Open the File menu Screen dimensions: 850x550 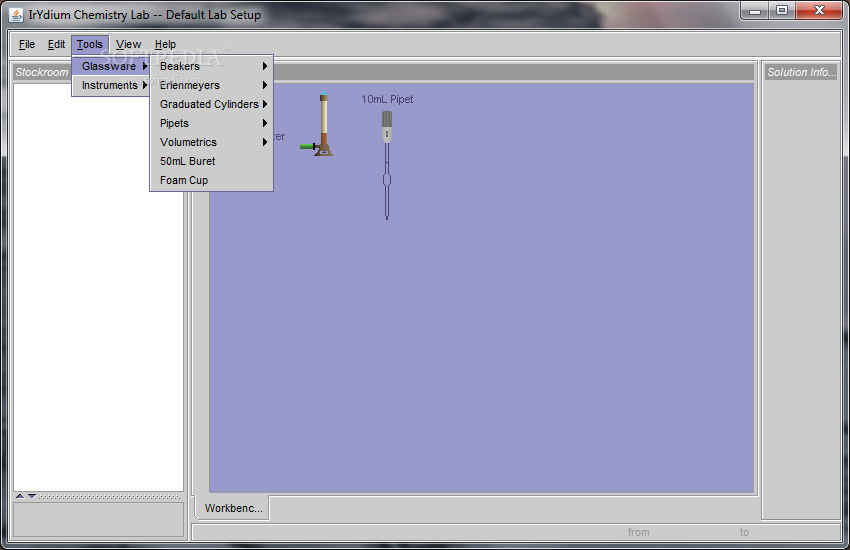coord(27,44)
